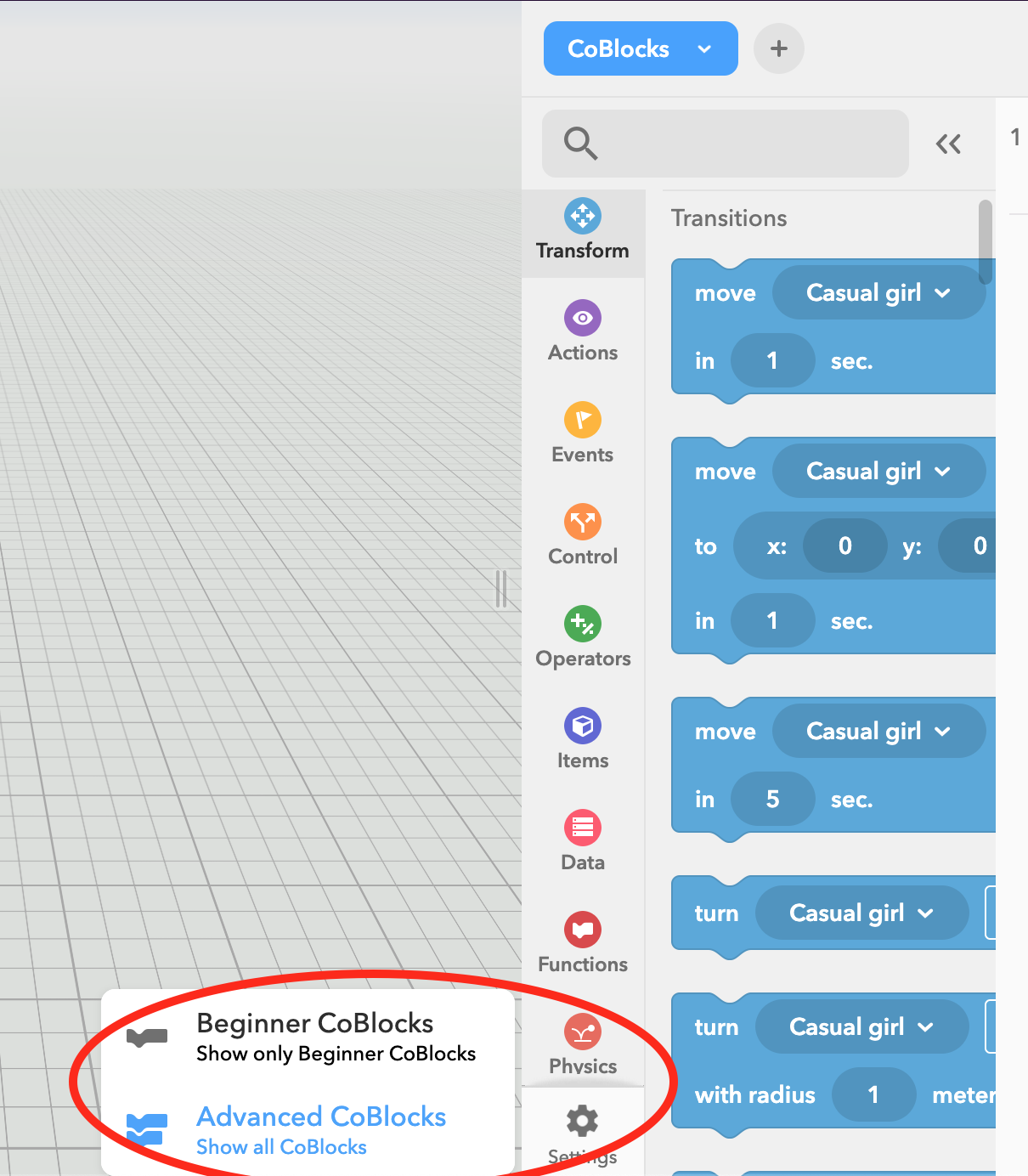Click the blocks list scrollbar
This screenshot has width=1028, height=1176.
(986, 242)
